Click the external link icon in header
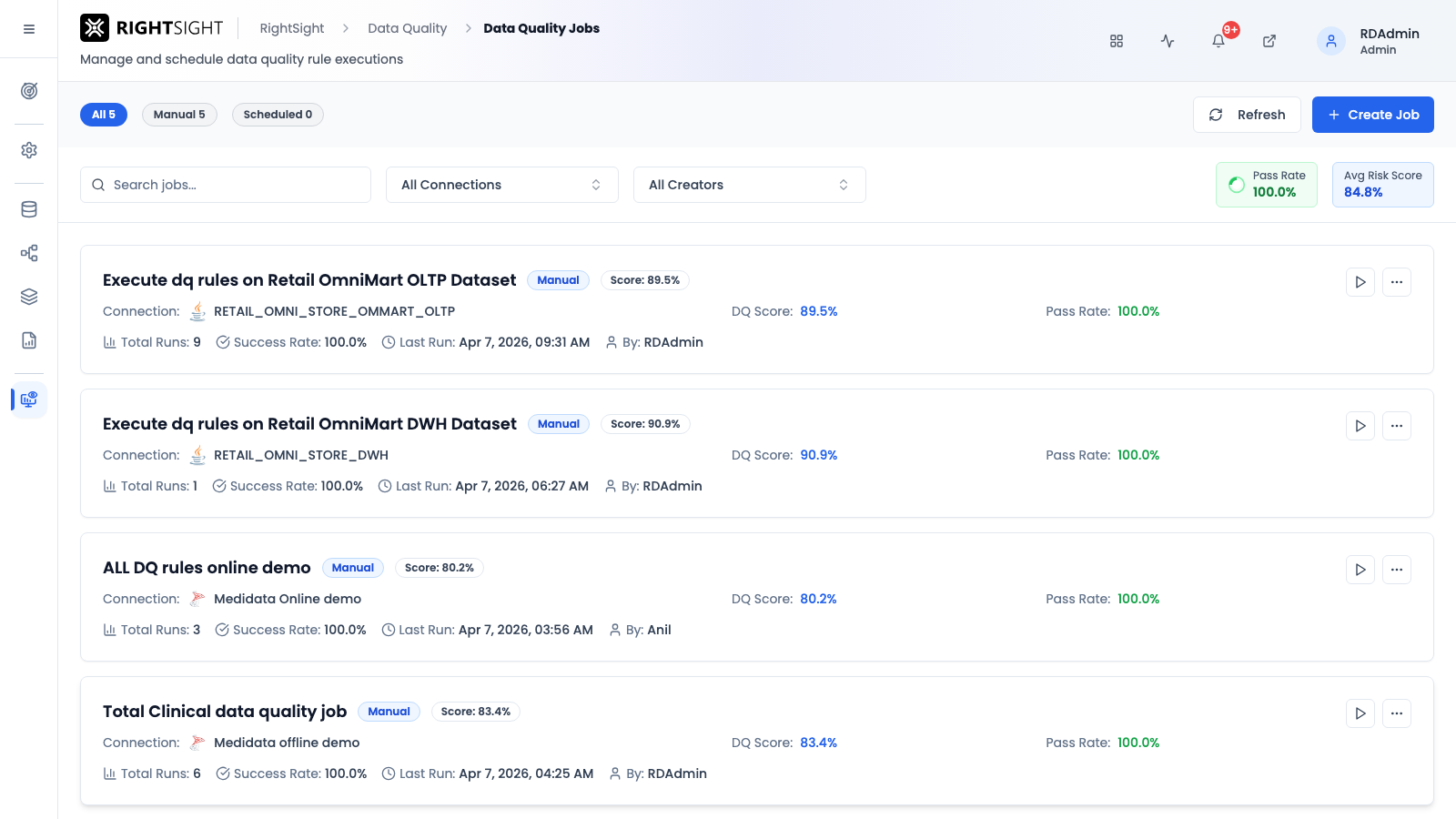1456x819 pixels. (1269, 41)
